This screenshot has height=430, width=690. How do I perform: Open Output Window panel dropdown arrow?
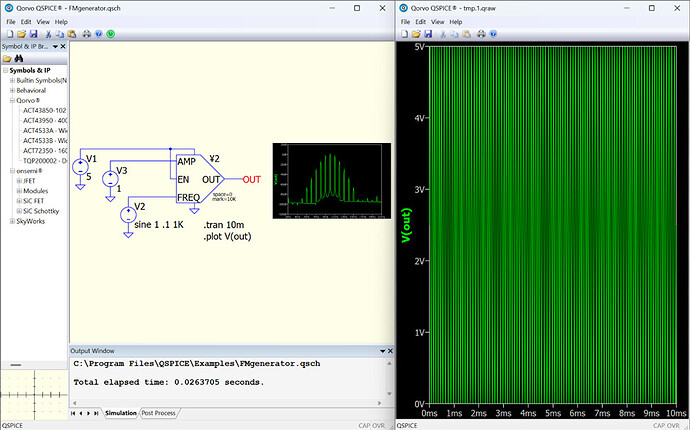(382, 351)
